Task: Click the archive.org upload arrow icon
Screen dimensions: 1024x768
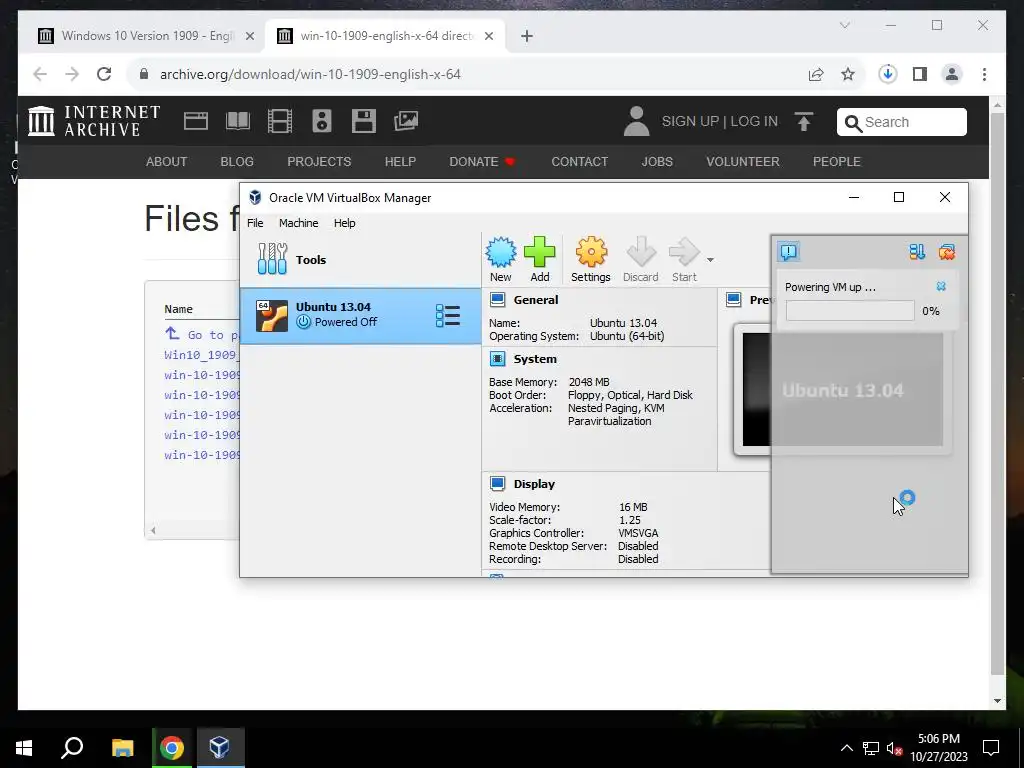Action: [804, 121]
